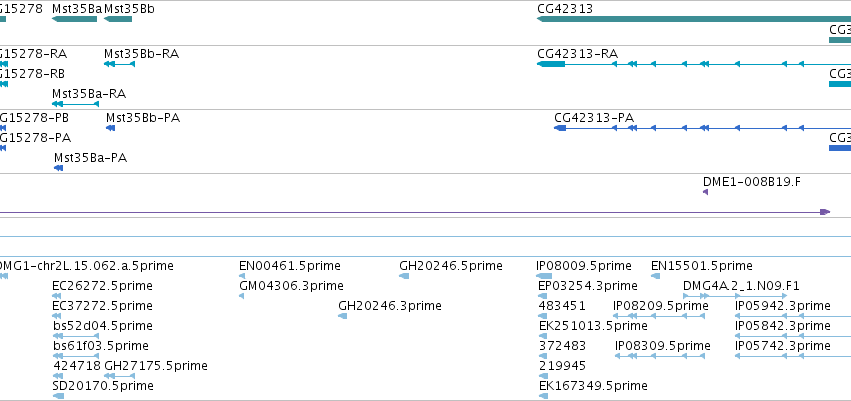The height and width of the screenshot is (401, 851).
Task: Select the CG42313 gene bar
Action: click(694, 19)
